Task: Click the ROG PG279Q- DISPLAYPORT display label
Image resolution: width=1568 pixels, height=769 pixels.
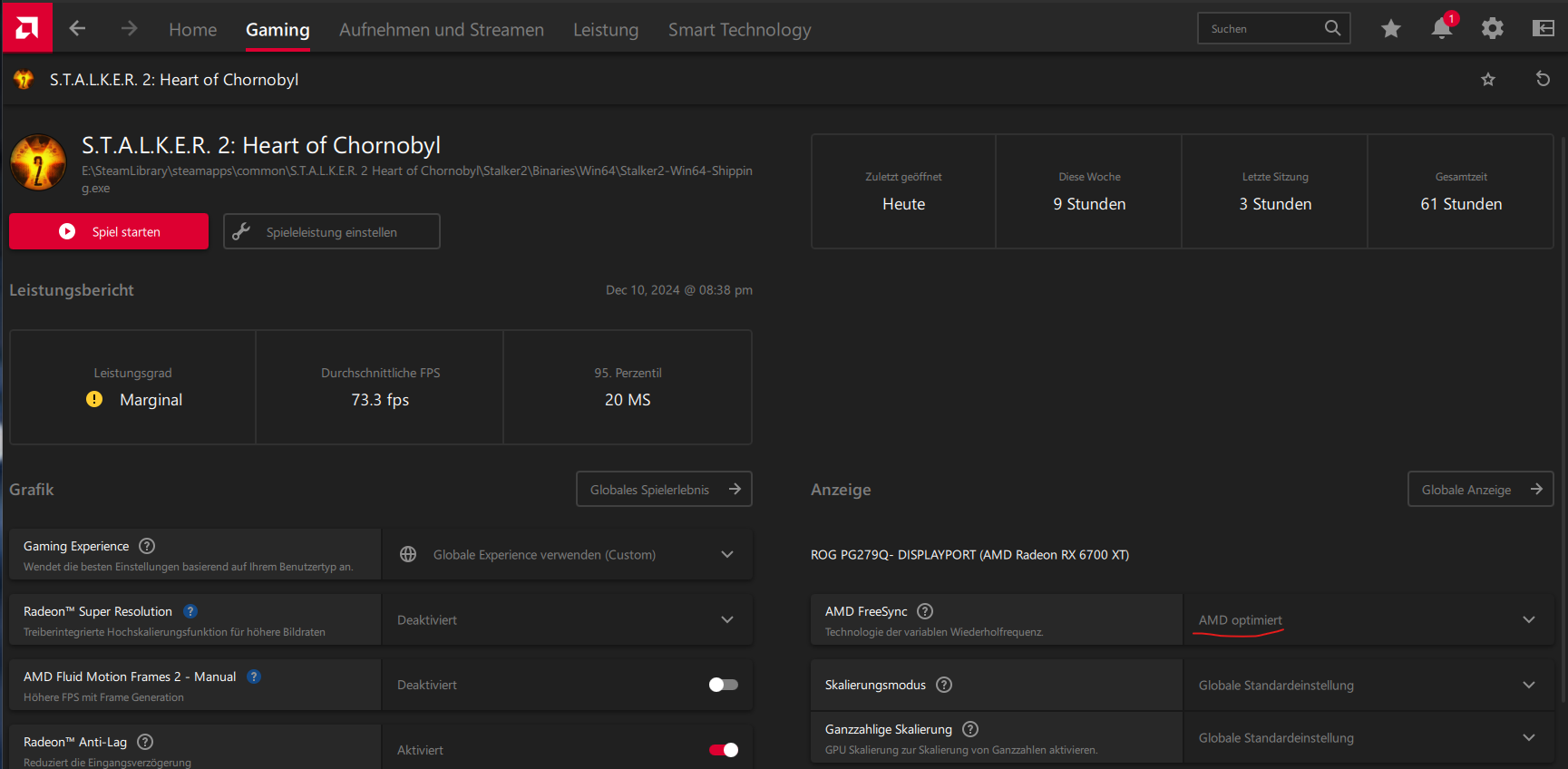Action: (x=969, y=555)
